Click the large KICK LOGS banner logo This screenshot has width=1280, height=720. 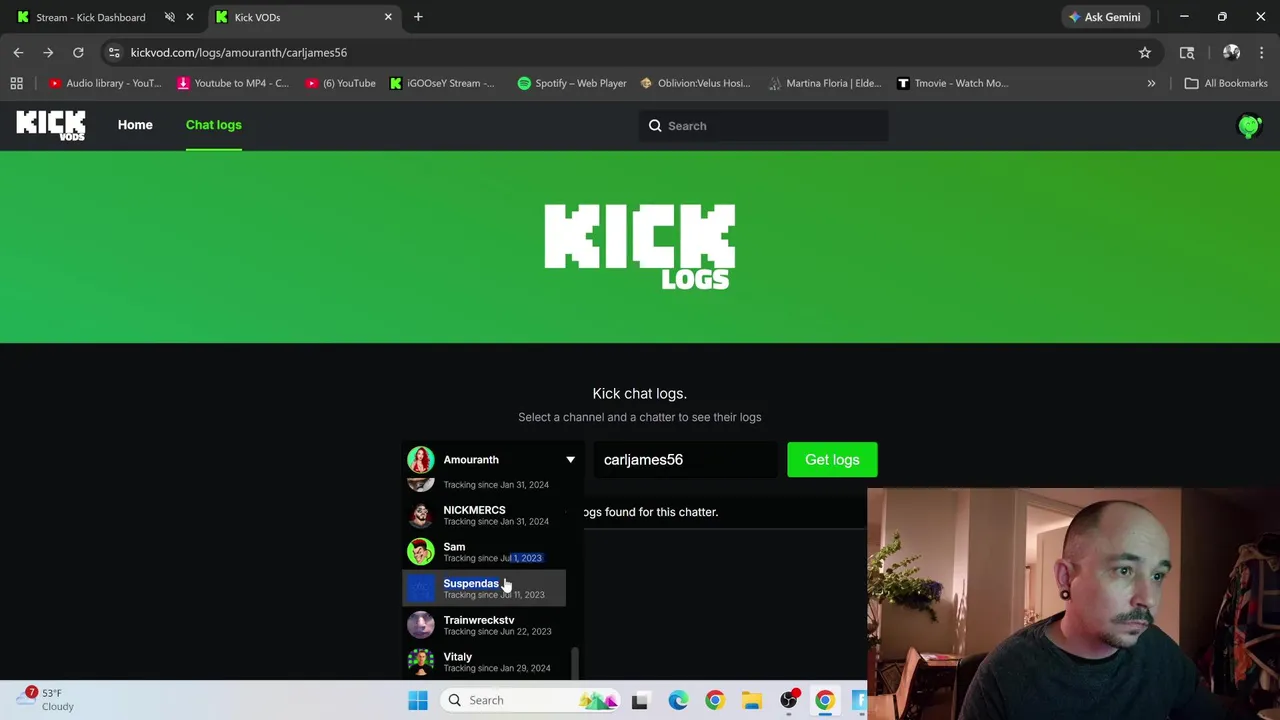640,247
